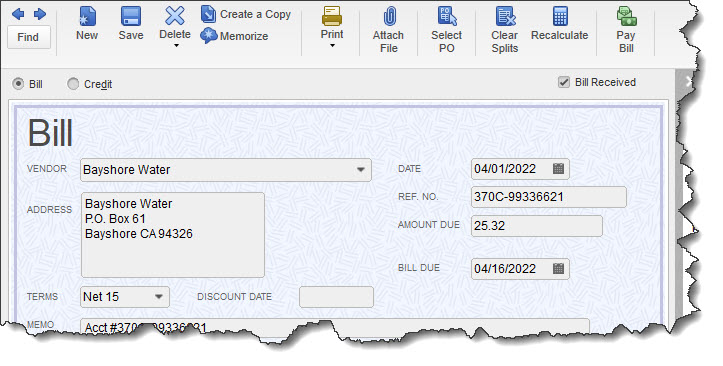Screen dimensions: 723x366
Task: Click the New bill icon
Action: click(87, 17)
